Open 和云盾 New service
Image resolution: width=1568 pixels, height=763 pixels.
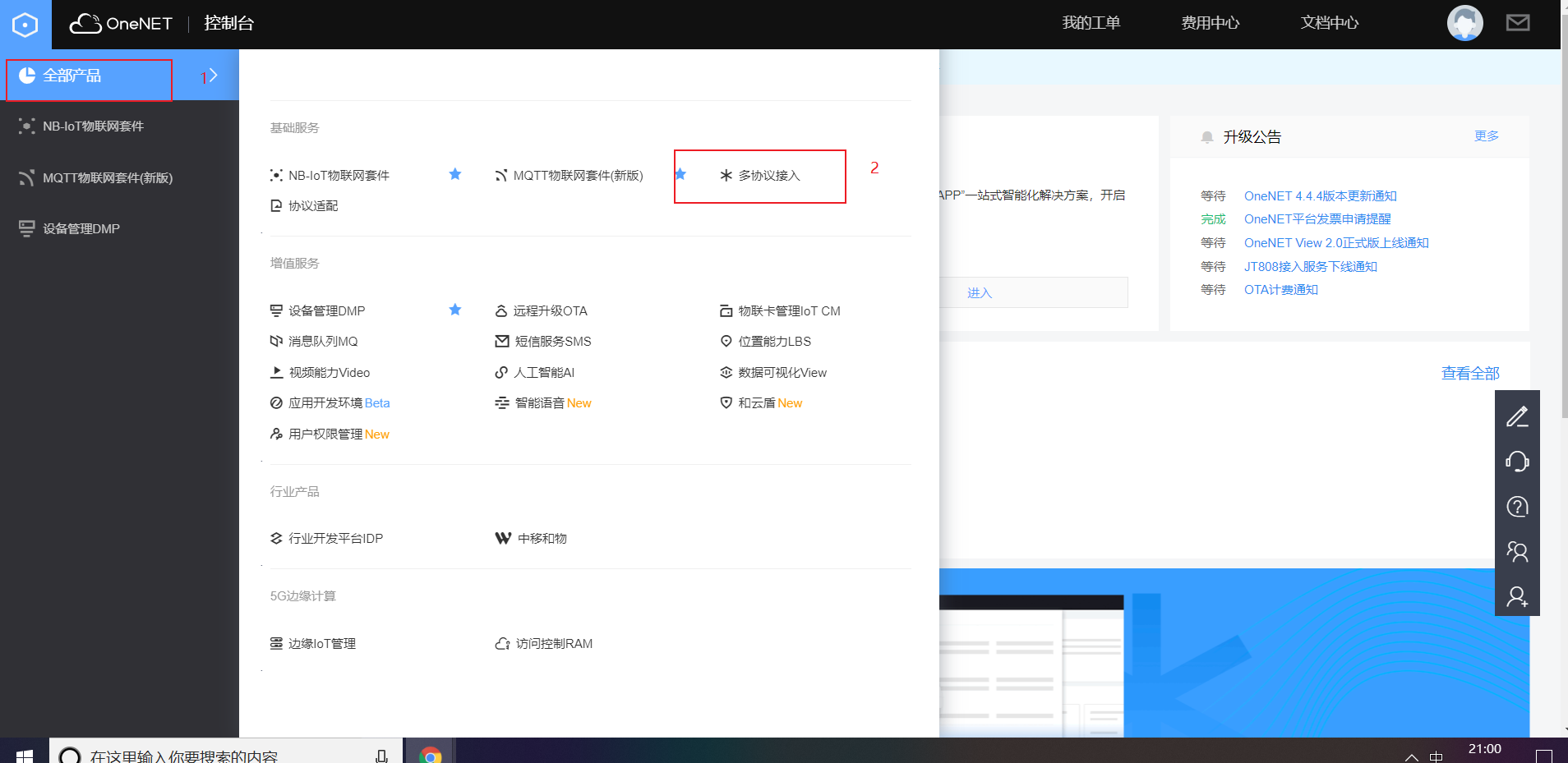pos(769,403)
